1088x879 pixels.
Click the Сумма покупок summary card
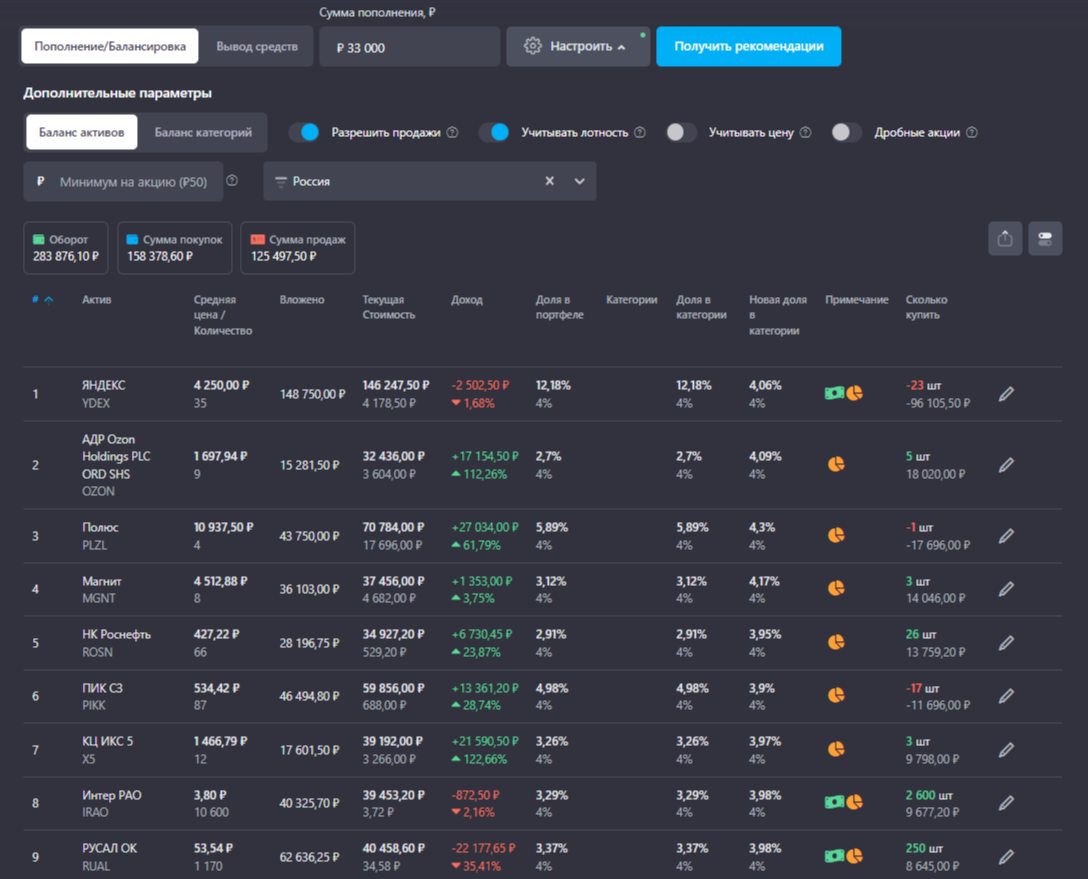coord(174,248)
